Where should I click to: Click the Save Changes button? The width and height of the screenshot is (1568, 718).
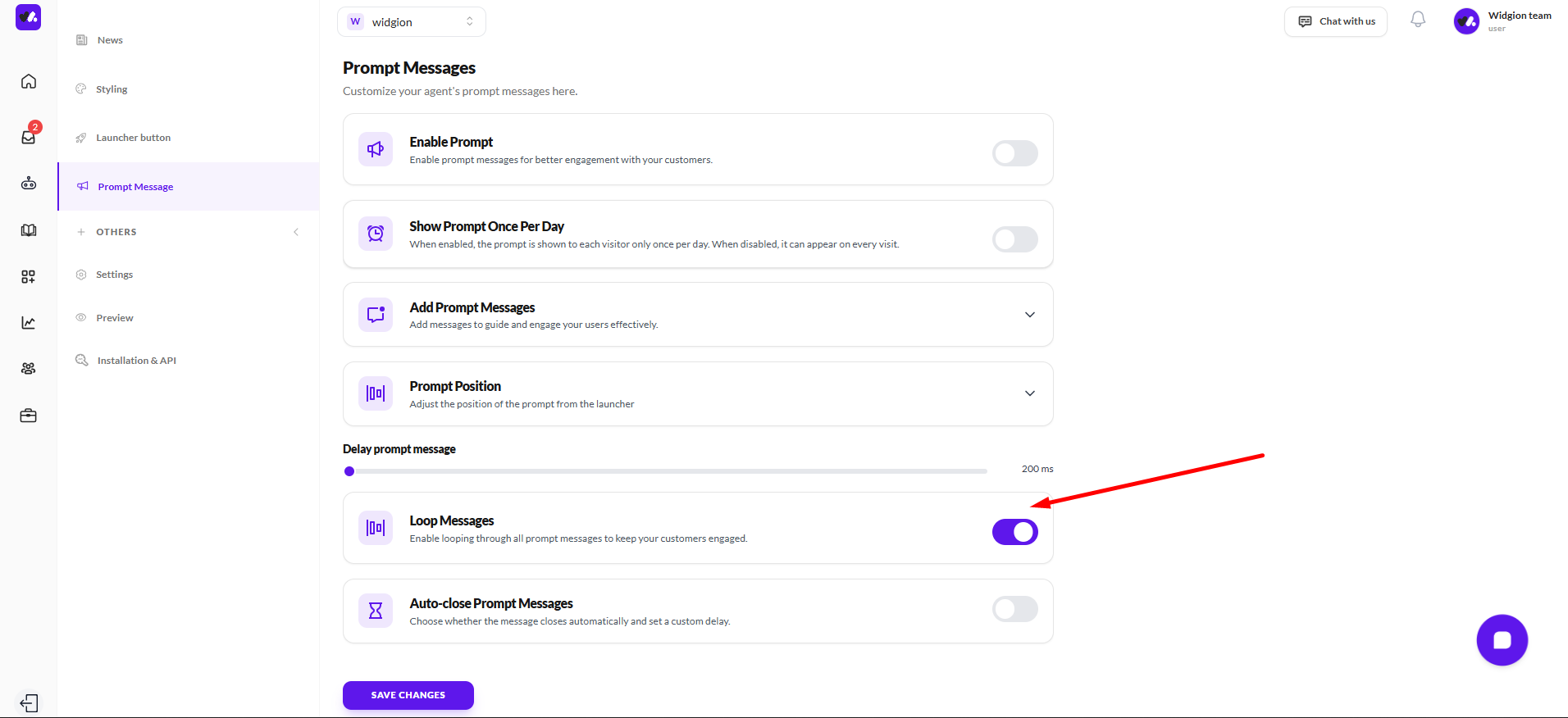[x=408, y=695]
